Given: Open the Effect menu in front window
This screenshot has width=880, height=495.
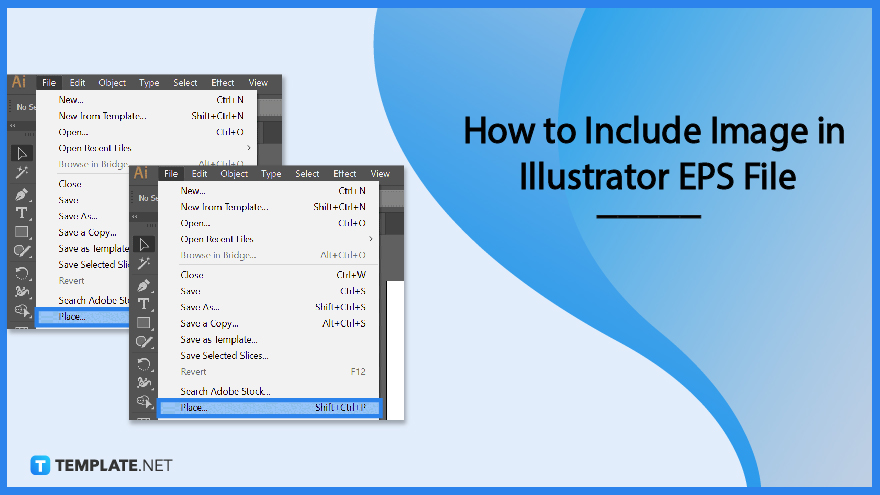Looking at the screenshot, I should 345,174.
